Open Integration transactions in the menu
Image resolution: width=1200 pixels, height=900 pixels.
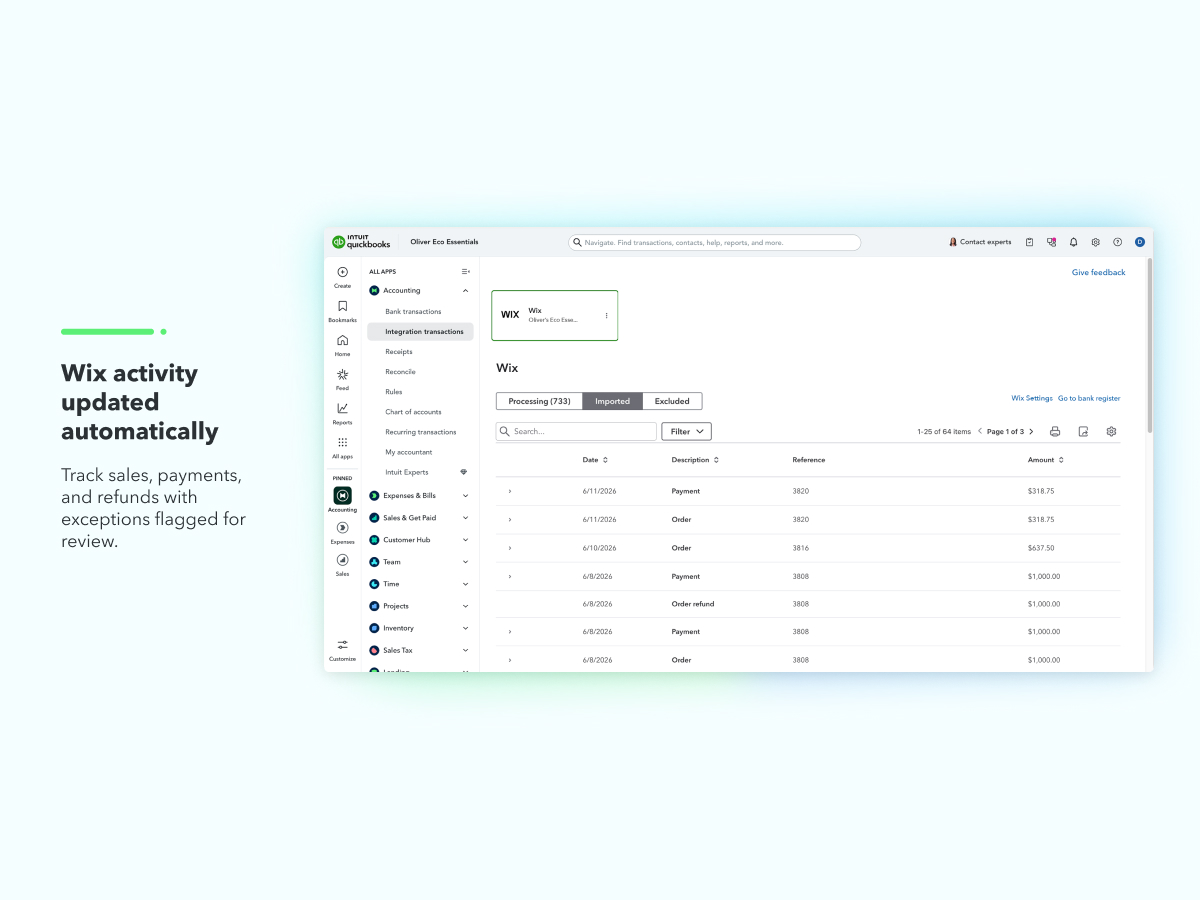pos(420,332)
